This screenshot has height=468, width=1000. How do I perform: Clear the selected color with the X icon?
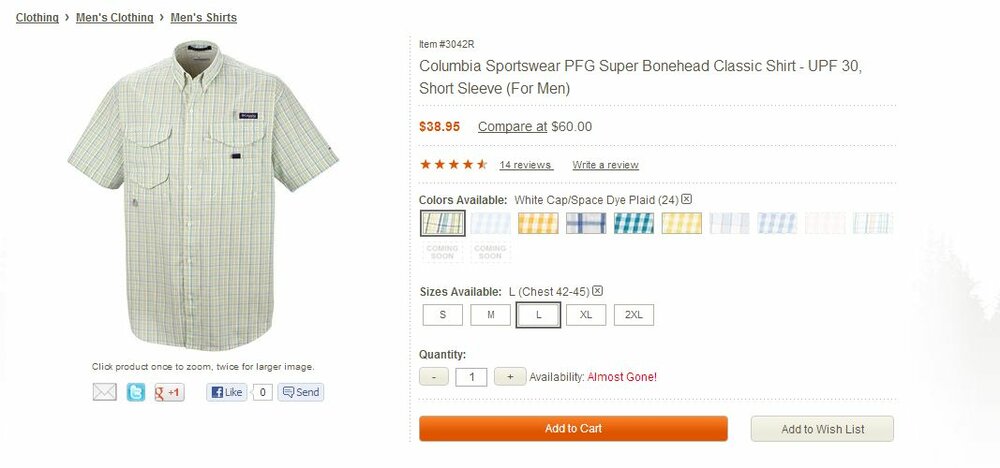pos(687,199)
